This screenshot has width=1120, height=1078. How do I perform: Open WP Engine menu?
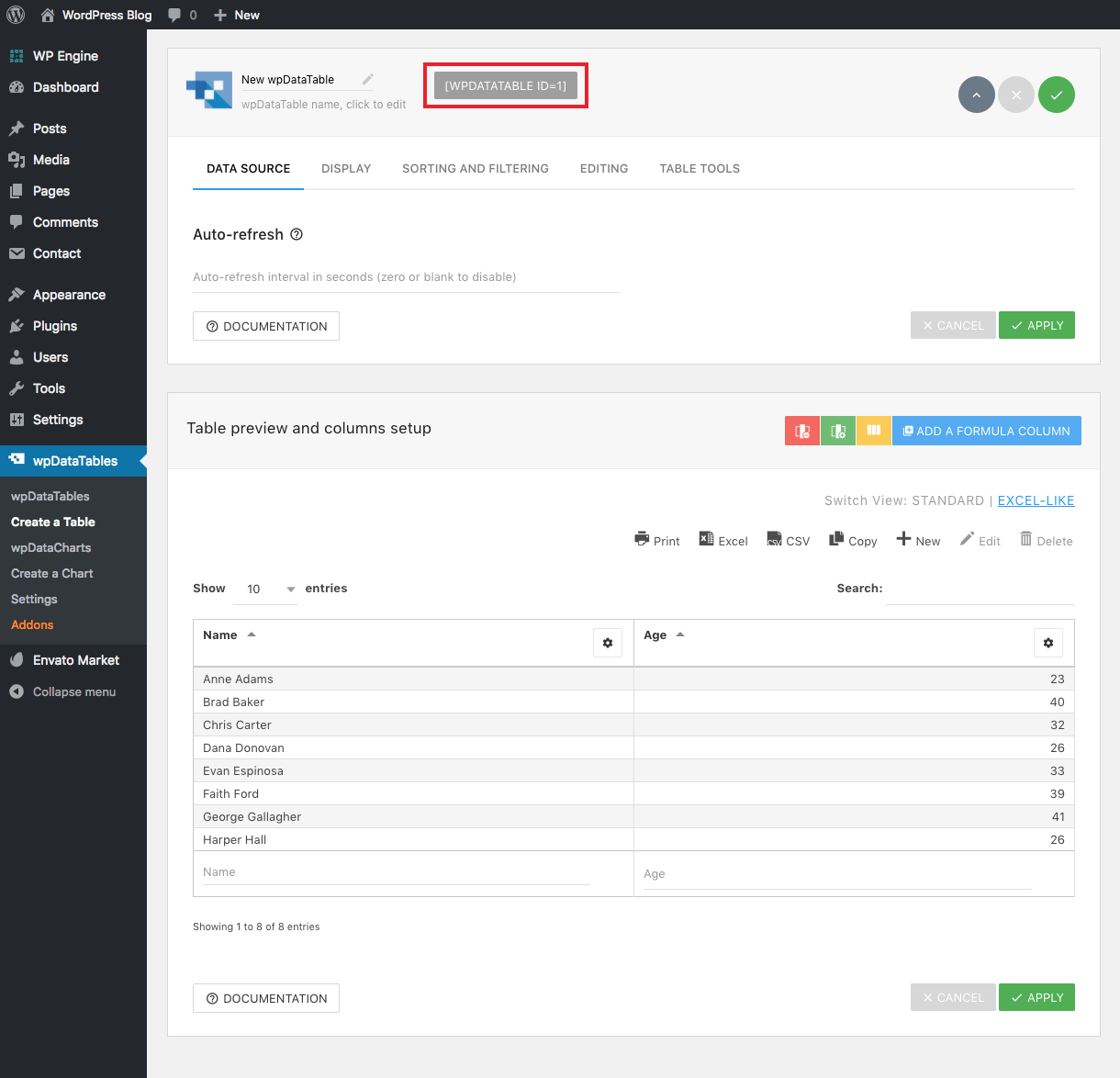(73, 56)
